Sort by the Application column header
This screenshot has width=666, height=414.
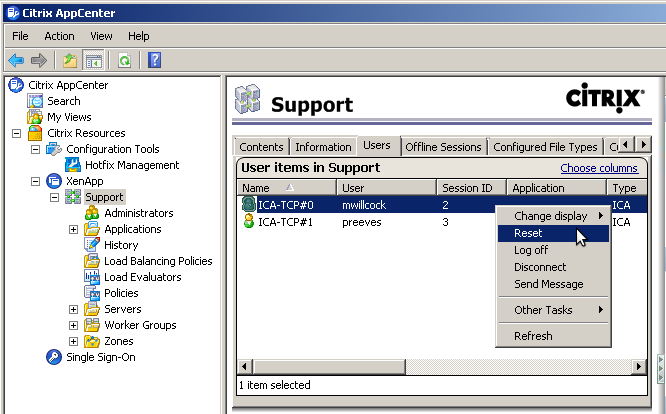(x=556, y=188)
